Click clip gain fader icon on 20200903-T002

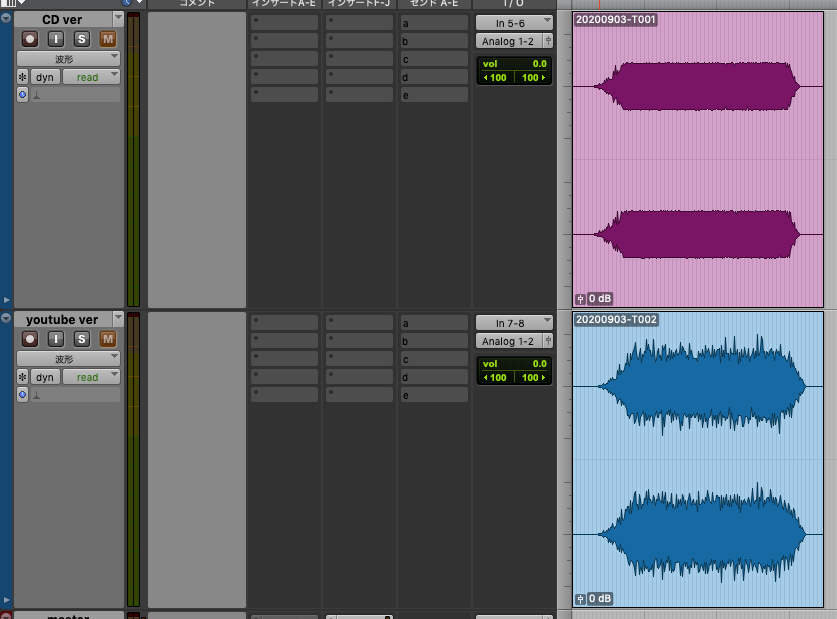[x=580, y=599]
